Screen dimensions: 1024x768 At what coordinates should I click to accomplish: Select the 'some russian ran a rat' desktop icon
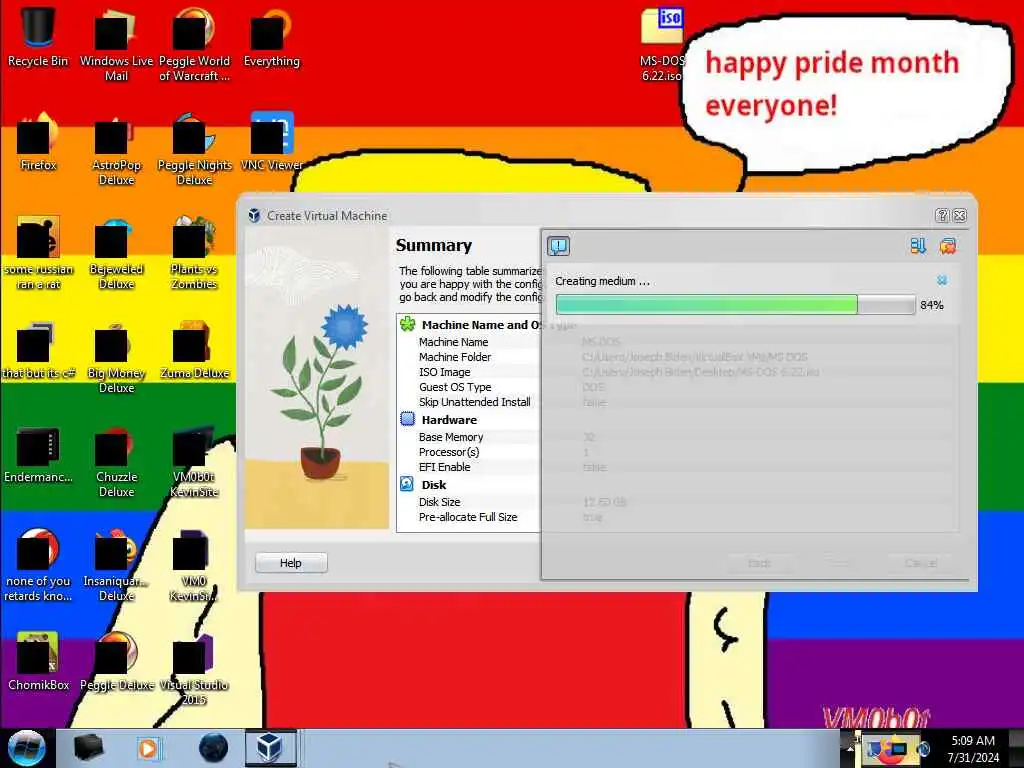(38, 254)
